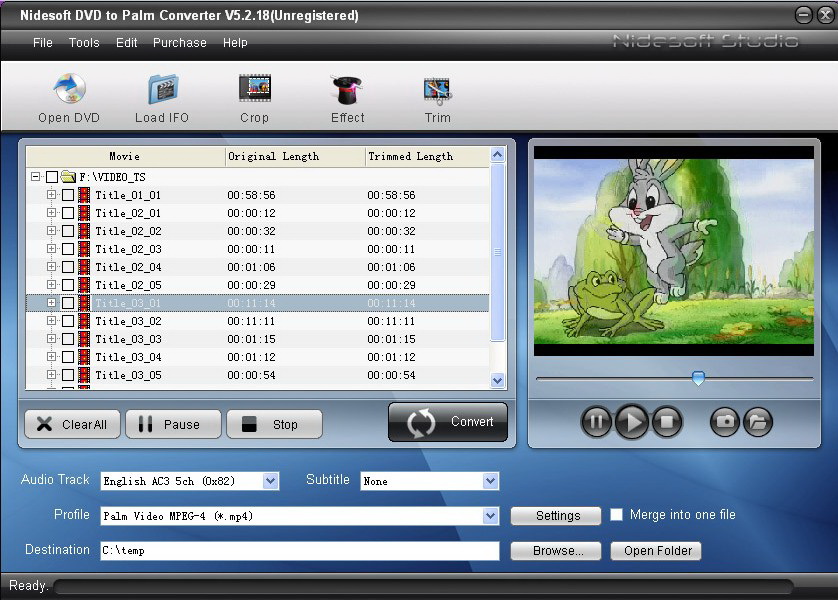This screenshot has height=600, width=838.
Task: Click the Open Folder button
Action: 656,551
